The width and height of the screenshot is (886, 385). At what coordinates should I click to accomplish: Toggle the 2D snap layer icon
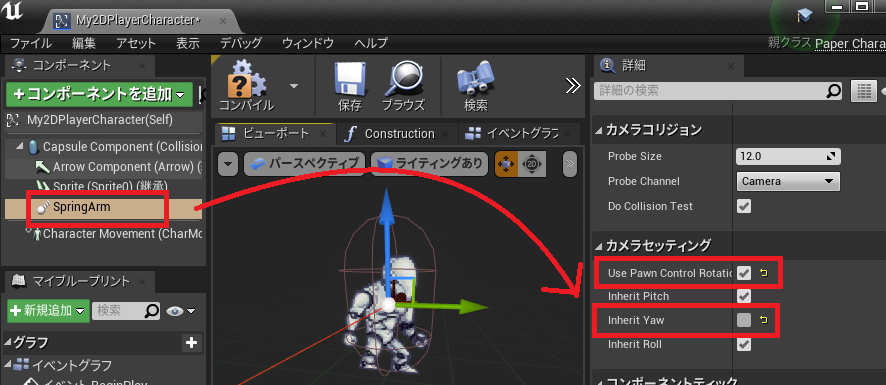tap(532, 164)
